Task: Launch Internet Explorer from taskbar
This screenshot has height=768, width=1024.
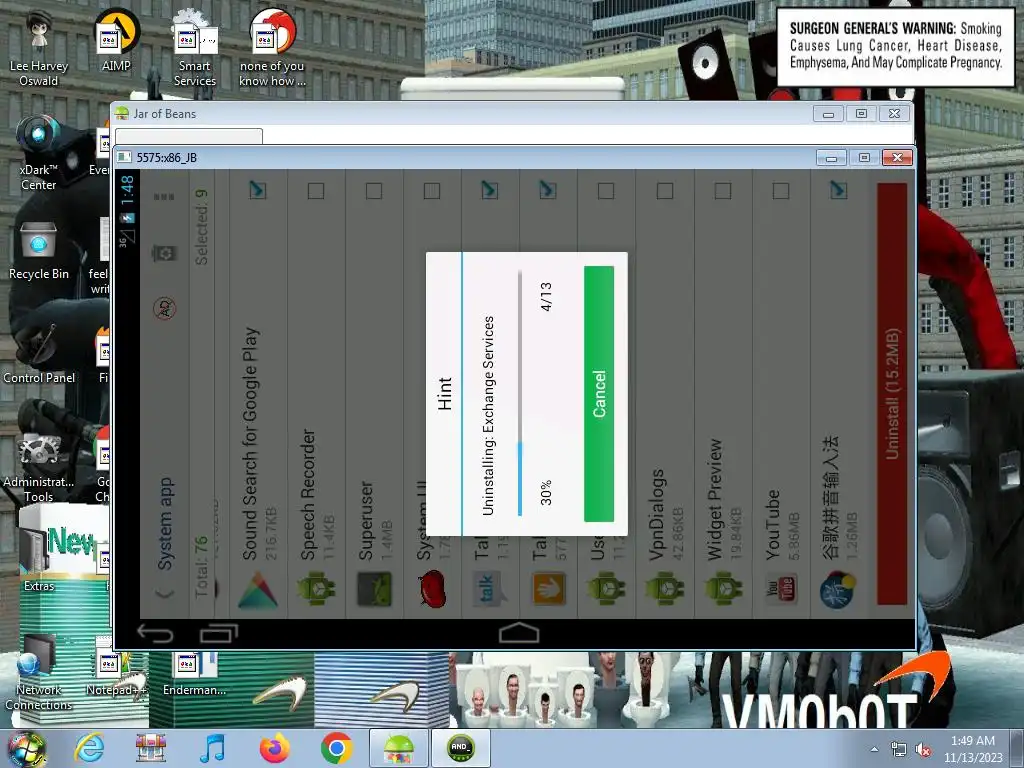Action: [89, 748]
